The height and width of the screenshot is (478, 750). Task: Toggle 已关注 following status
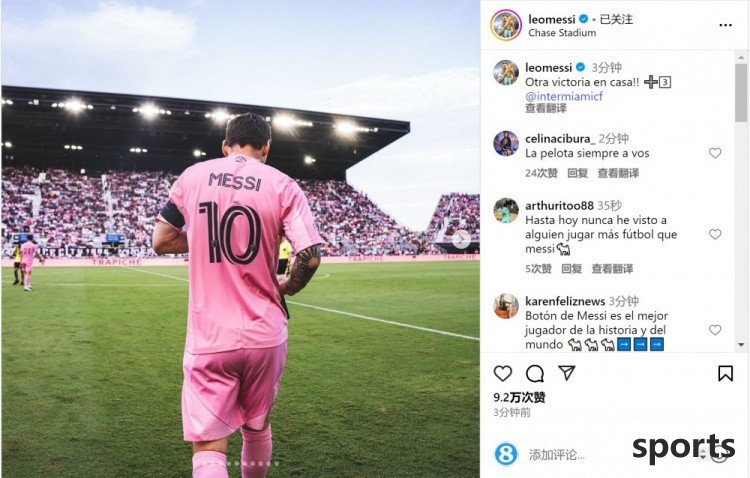pyautogui.click(x=616, y=19)
